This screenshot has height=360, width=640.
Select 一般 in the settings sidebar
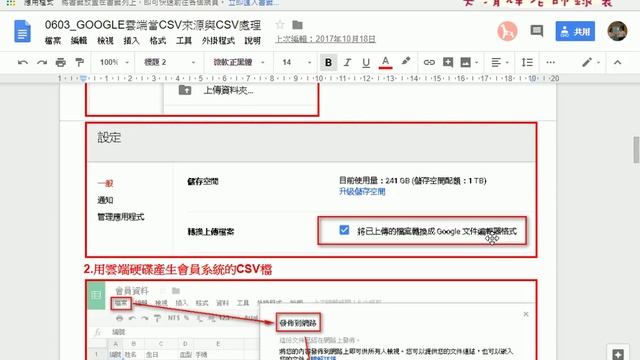point(105,183)
